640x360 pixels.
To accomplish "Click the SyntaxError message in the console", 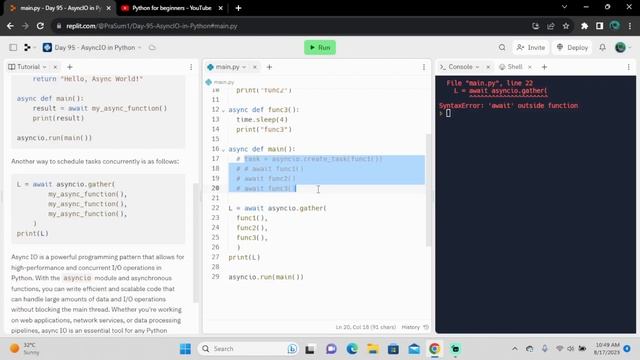I will (x=509, y=106).
